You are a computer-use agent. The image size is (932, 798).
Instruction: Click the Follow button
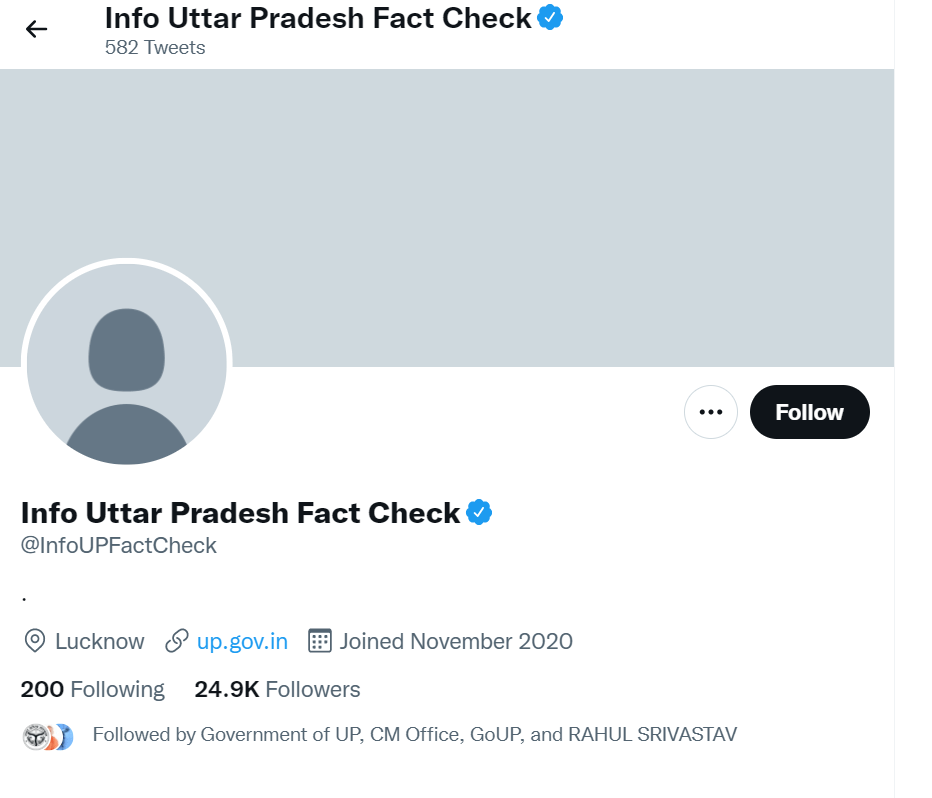pos(809,411)
